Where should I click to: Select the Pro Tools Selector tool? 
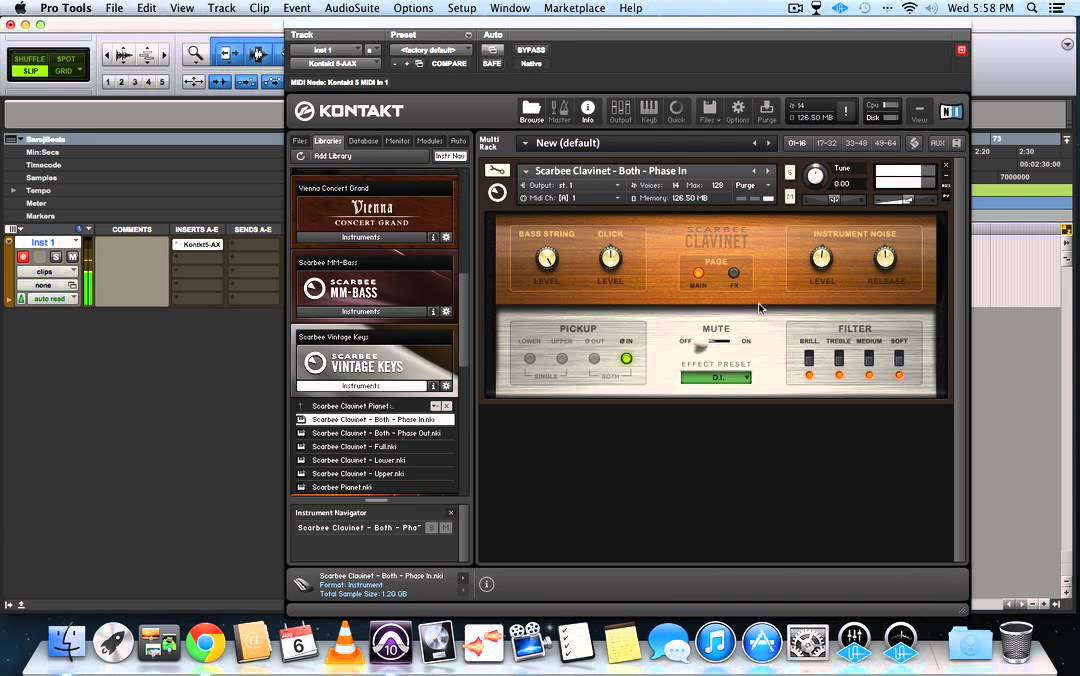pyautogui.click(x=258, y=54)
